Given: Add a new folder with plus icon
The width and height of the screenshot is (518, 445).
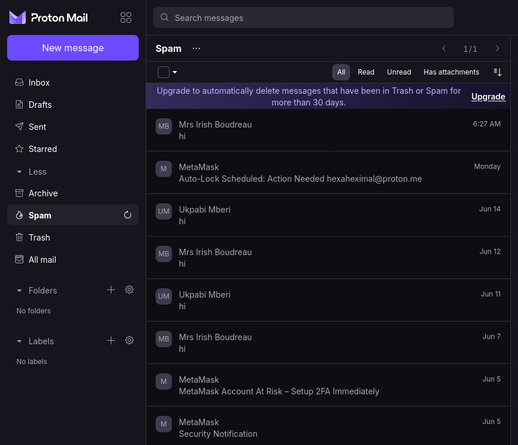Looking at the screenshot, I should (111, 290).
